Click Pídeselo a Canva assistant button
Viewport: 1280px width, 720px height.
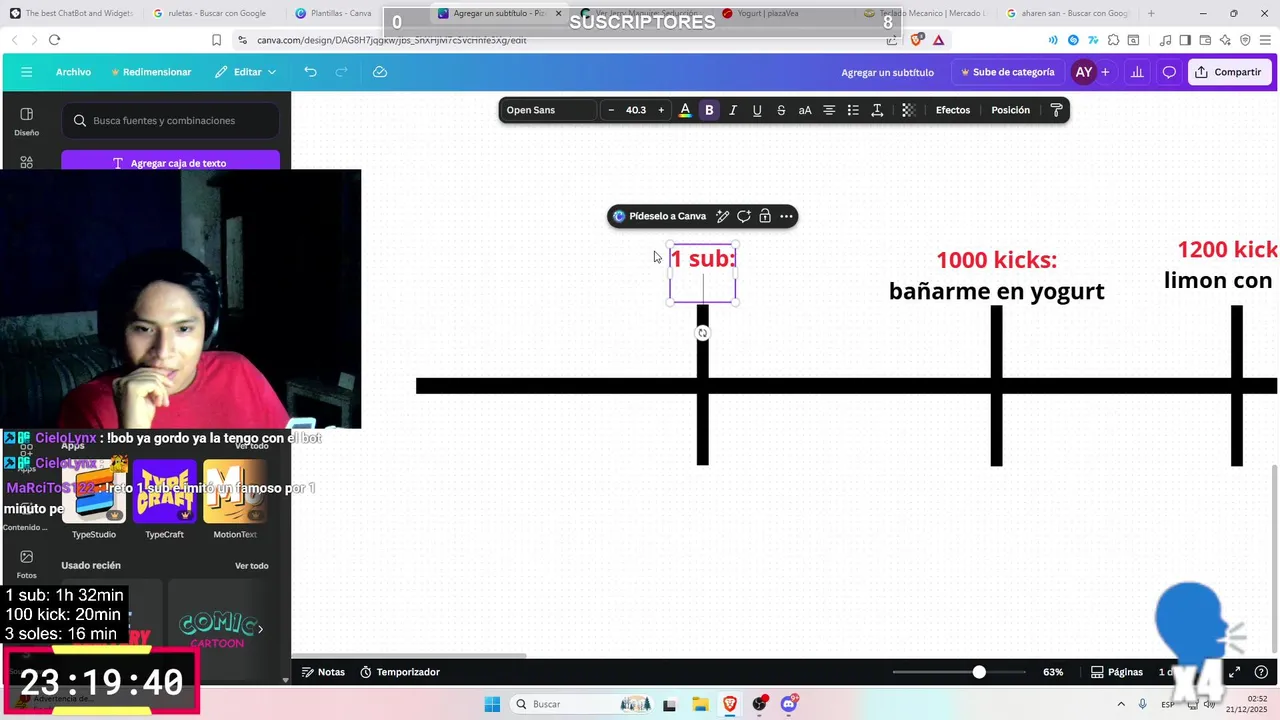pos(659,216)
